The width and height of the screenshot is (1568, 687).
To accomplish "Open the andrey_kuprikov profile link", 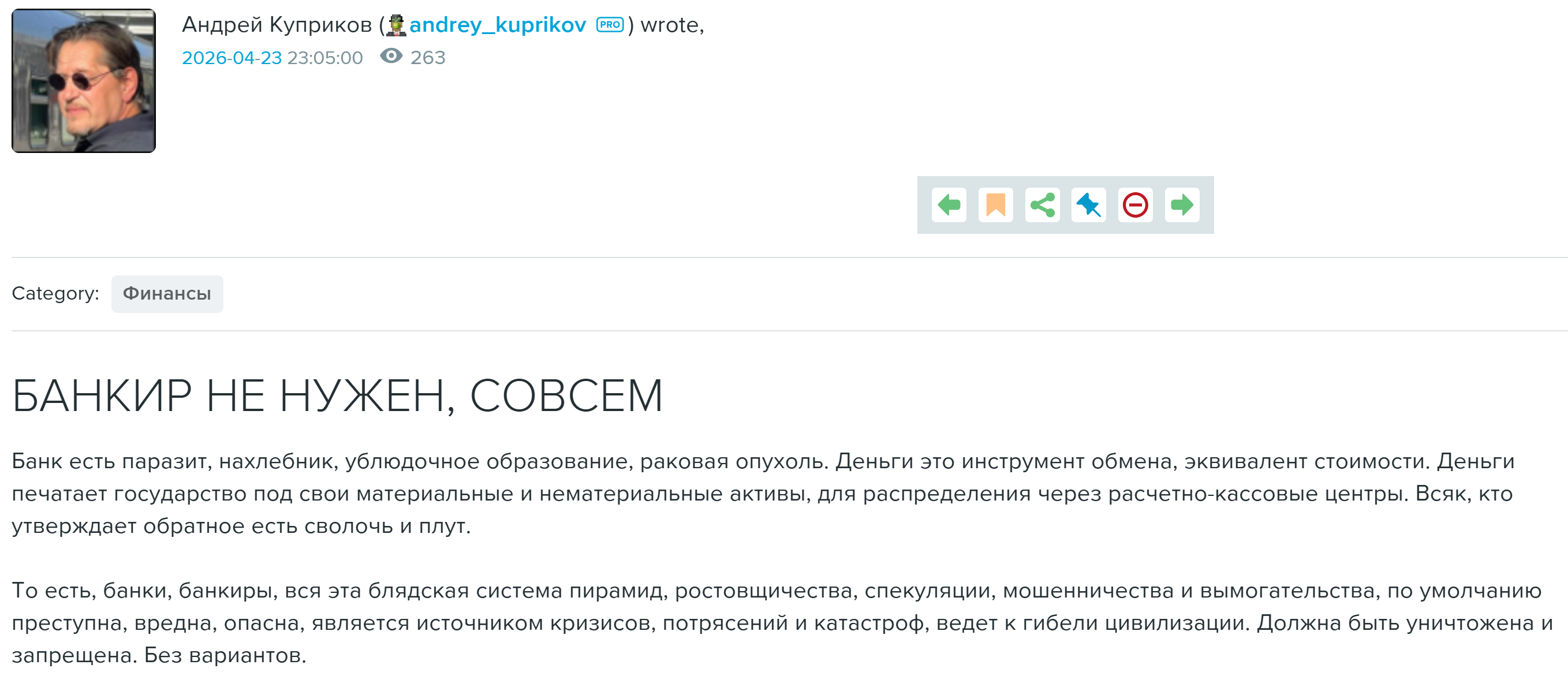I will (497, 25).
